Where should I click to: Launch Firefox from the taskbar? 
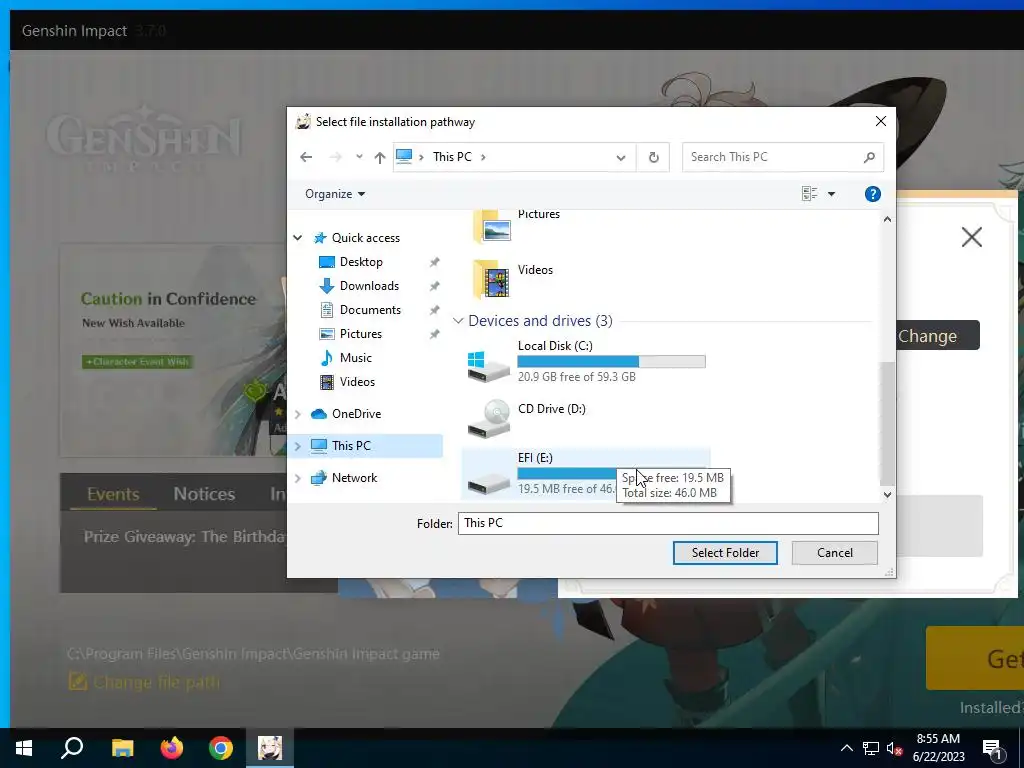pos(172,748)
